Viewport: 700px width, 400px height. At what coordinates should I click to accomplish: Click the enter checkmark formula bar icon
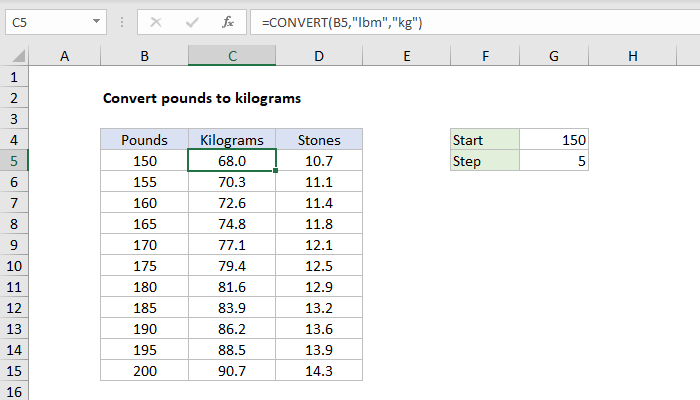(x=191, y=21)
